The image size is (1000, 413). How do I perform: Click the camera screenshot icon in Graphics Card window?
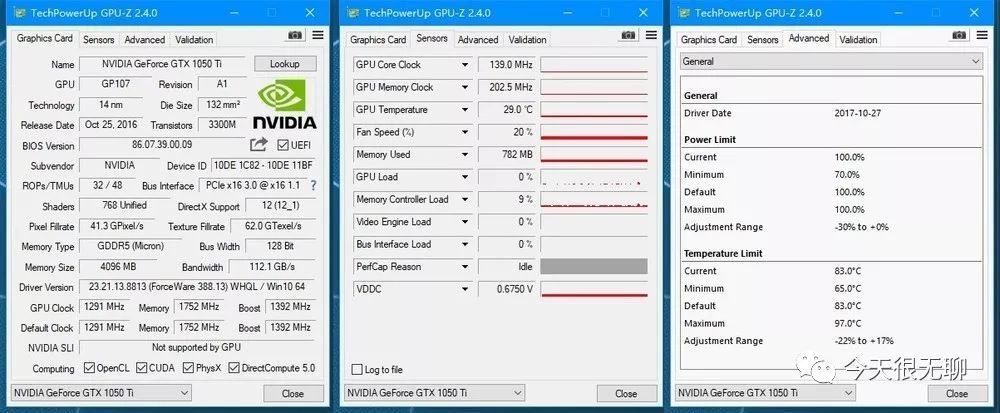[x=295, y=36]
